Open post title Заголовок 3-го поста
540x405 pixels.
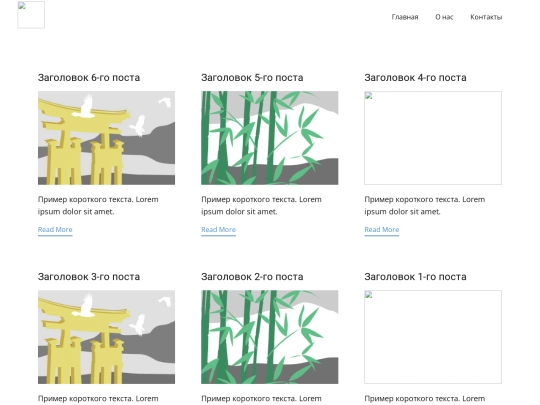point(89,277)
